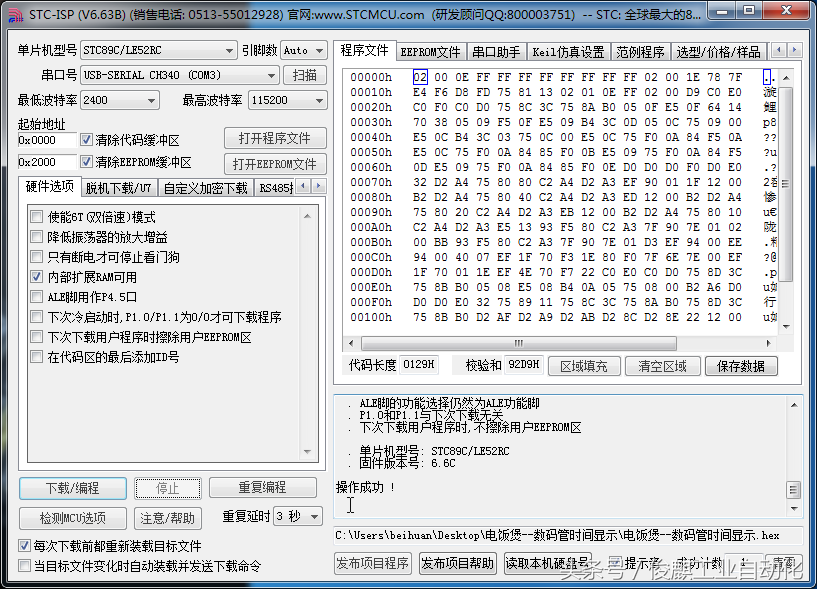Image resolution: width=817 pixels, height=589 pixels.
Task: Click the log panel scrollbar thumb
Action: [x=794, y=490]
